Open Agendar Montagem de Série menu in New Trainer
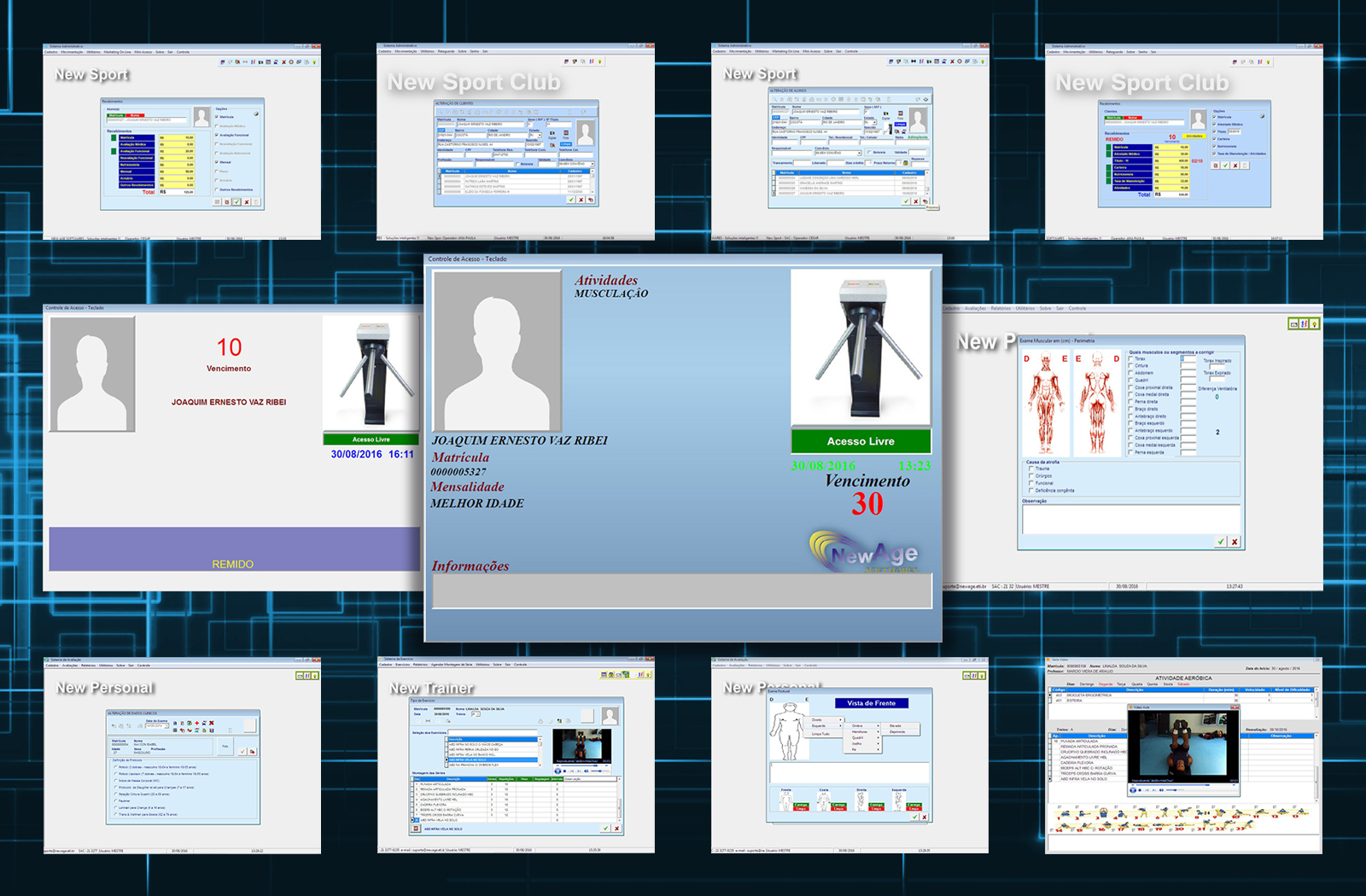The image size is (1366, 896). [452, 665]
